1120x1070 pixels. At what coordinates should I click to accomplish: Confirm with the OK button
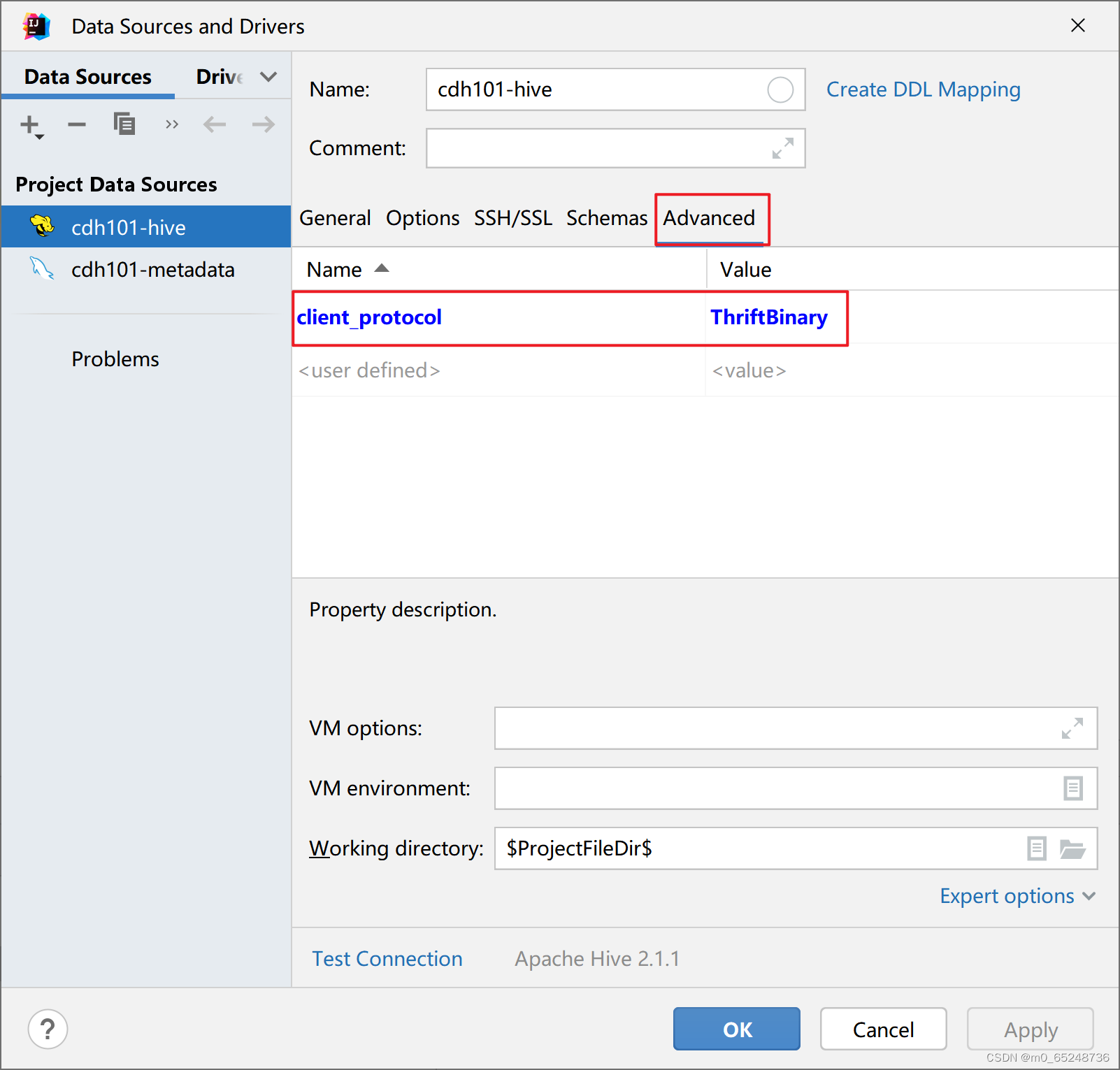pyautogui.click(x=737, y=1029)
